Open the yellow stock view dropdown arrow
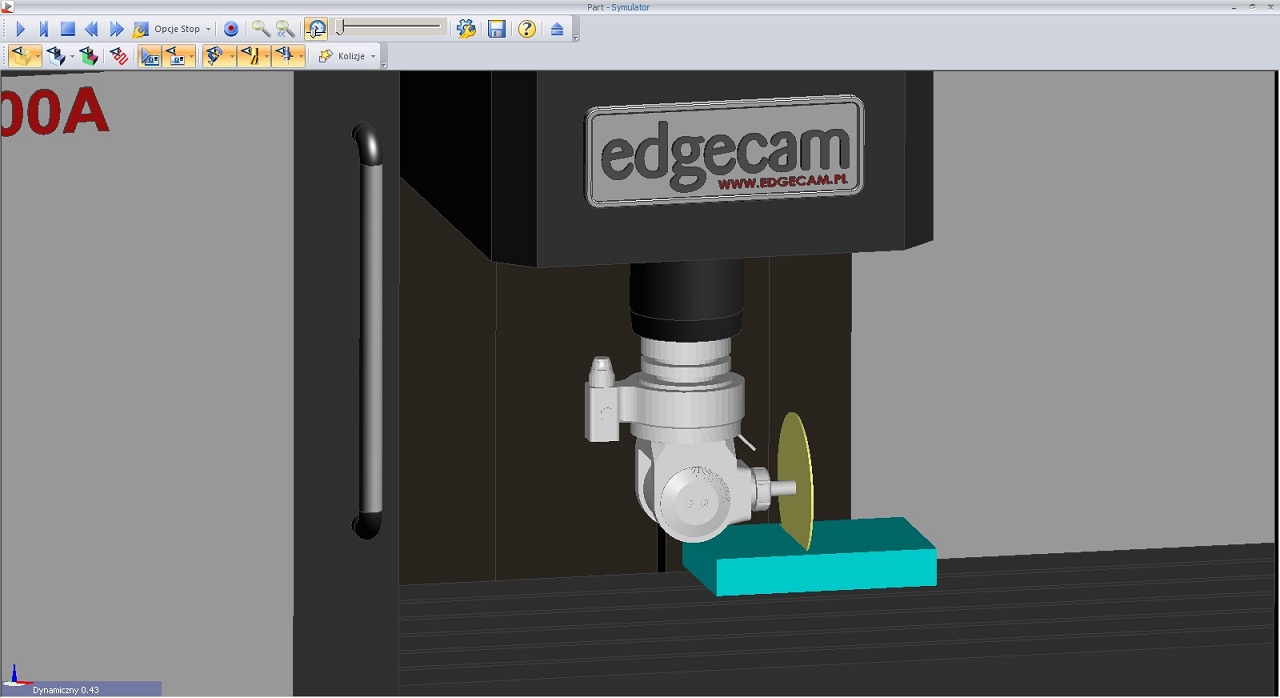The width and height of the screenshot is (1280, 698). (x=38, y=57)
